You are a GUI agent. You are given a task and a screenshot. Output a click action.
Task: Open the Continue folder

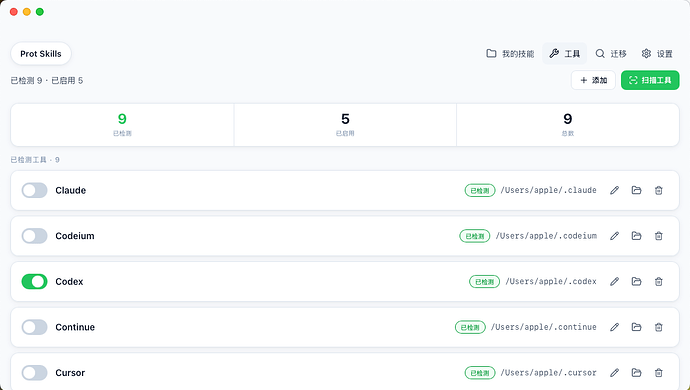[x=636, y=327]
